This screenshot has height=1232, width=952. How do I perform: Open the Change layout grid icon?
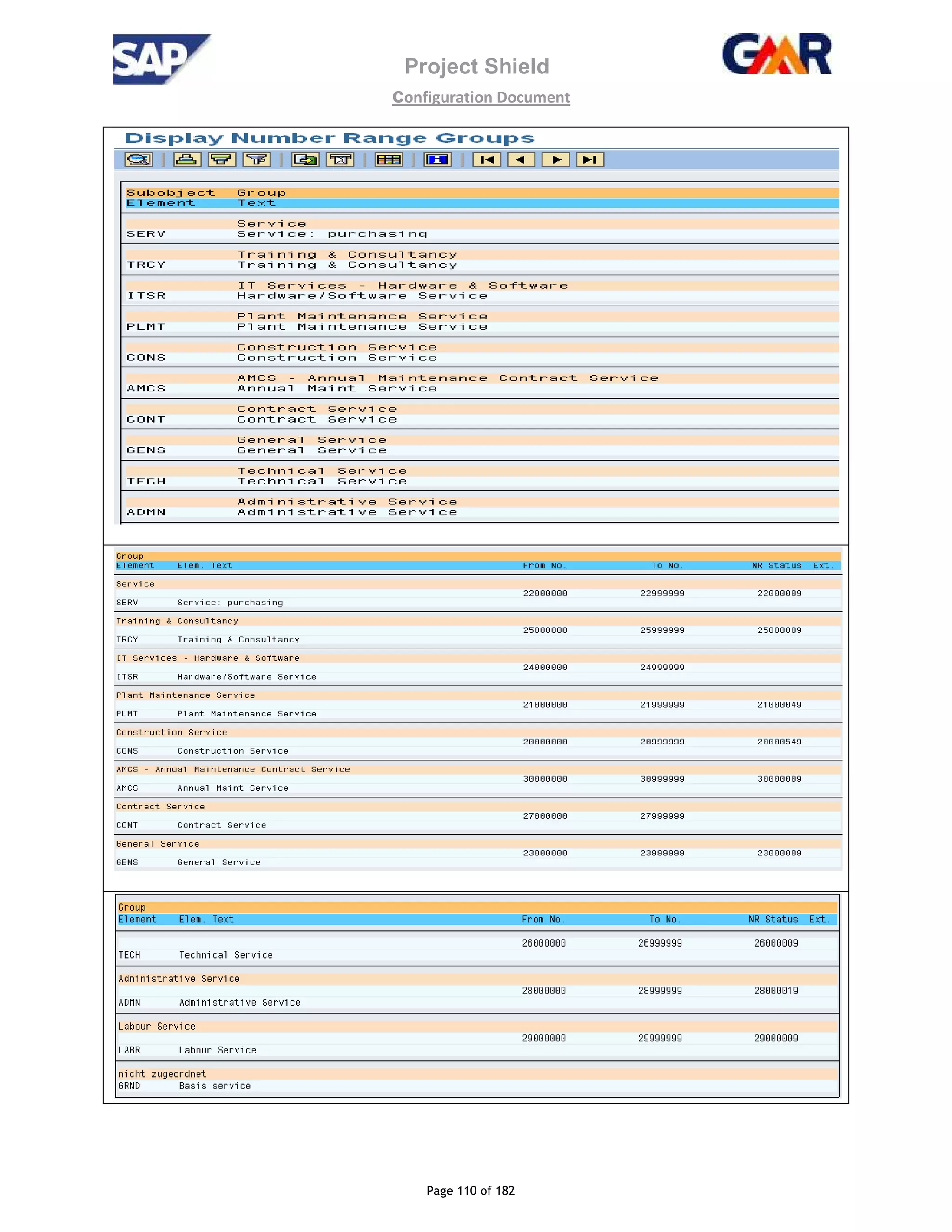pyautogui.click(x=389, y=159)
